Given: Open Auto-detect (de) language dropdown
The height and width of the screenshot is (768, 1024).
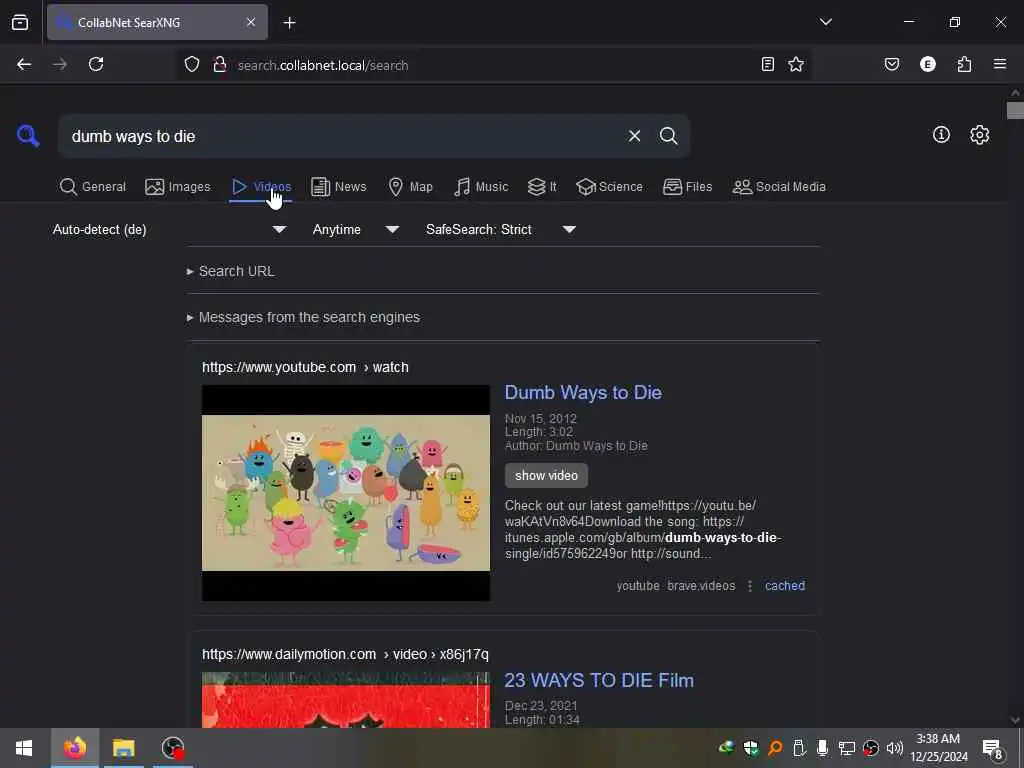Looking at the screenshot, I should pyautogui.click(x=170, y=230).
